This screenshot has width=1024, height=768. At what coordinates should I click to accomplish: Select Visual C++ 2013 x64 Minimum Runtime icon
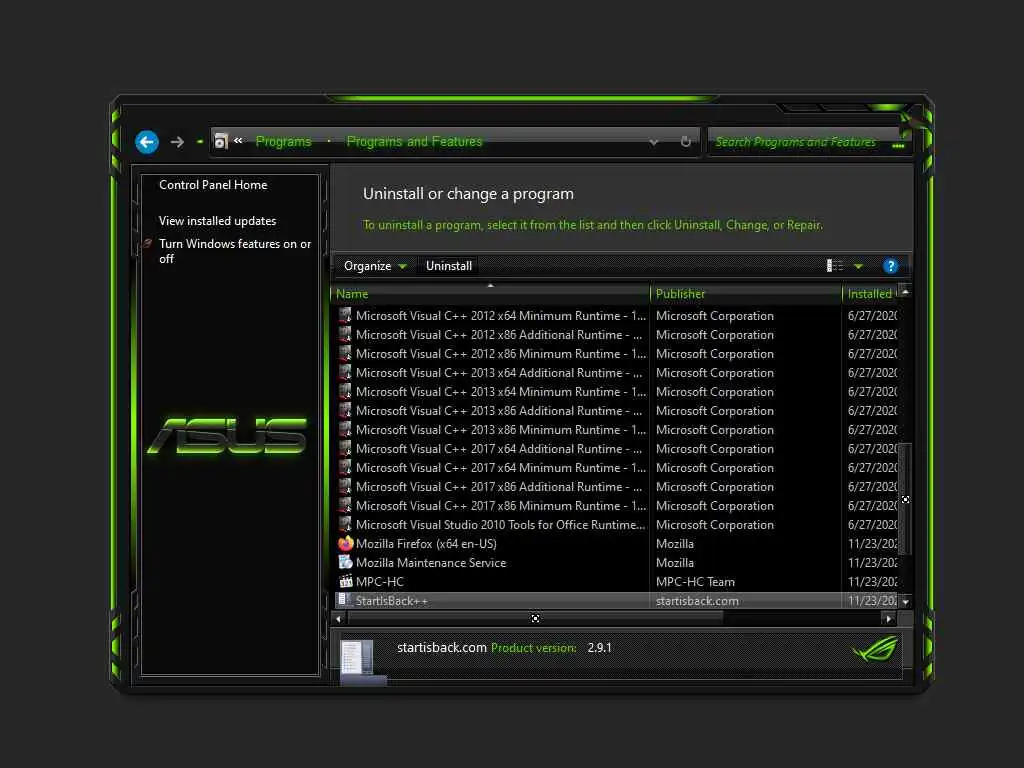coord(345,391)
